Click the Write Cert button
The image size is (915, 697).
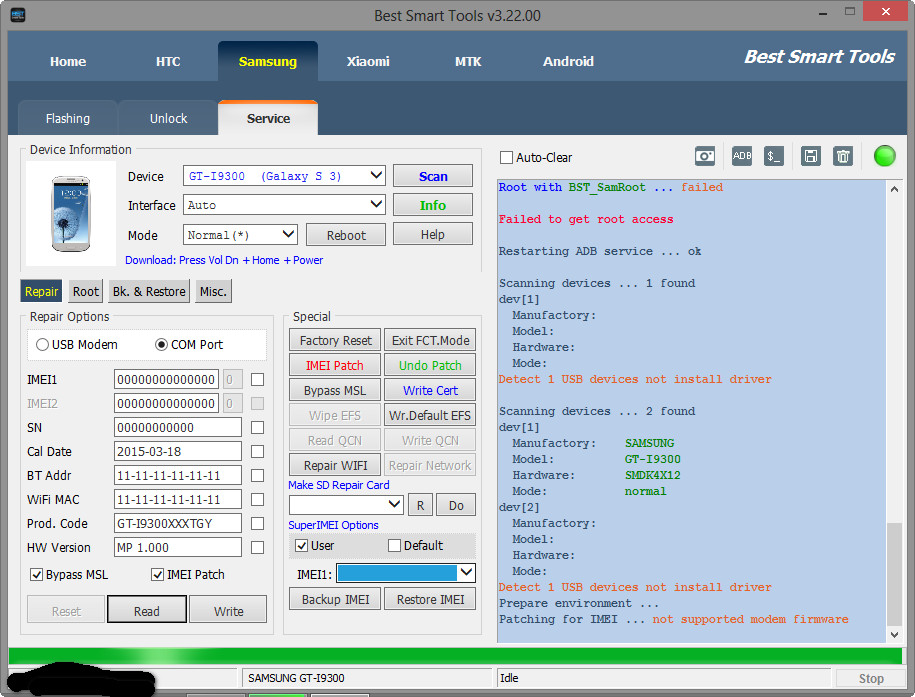[430, 391]
